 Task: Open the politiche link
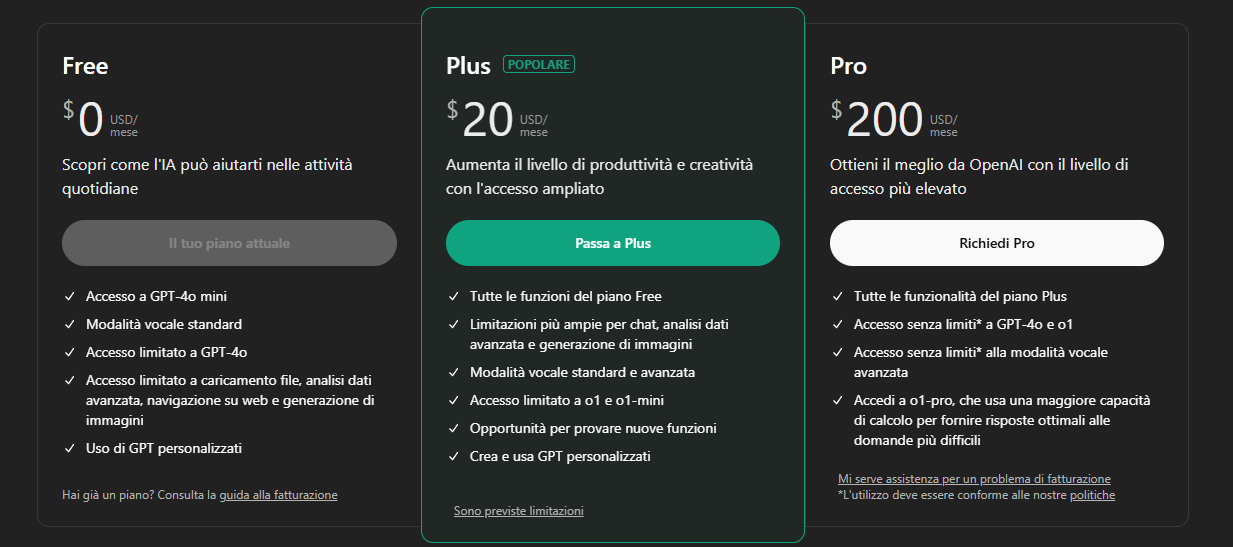1092,495
